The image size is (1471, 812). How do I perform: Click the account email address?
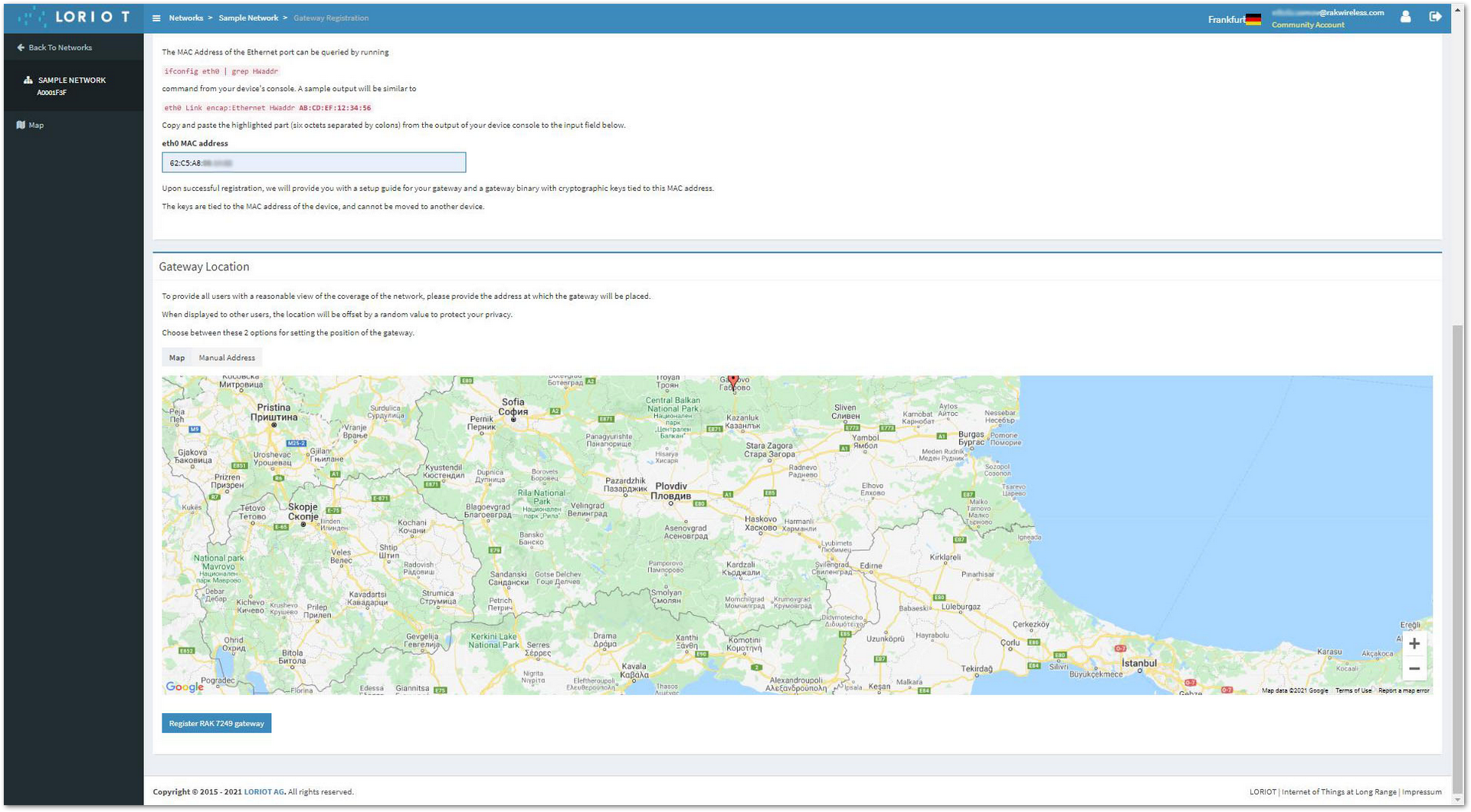tap(1328, 13)
